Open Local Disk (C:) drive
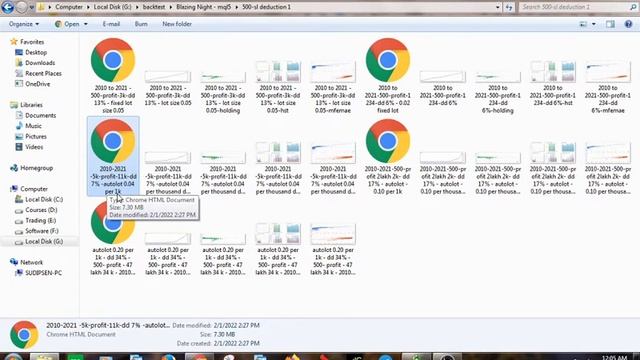640x360 pixels. 44,199
